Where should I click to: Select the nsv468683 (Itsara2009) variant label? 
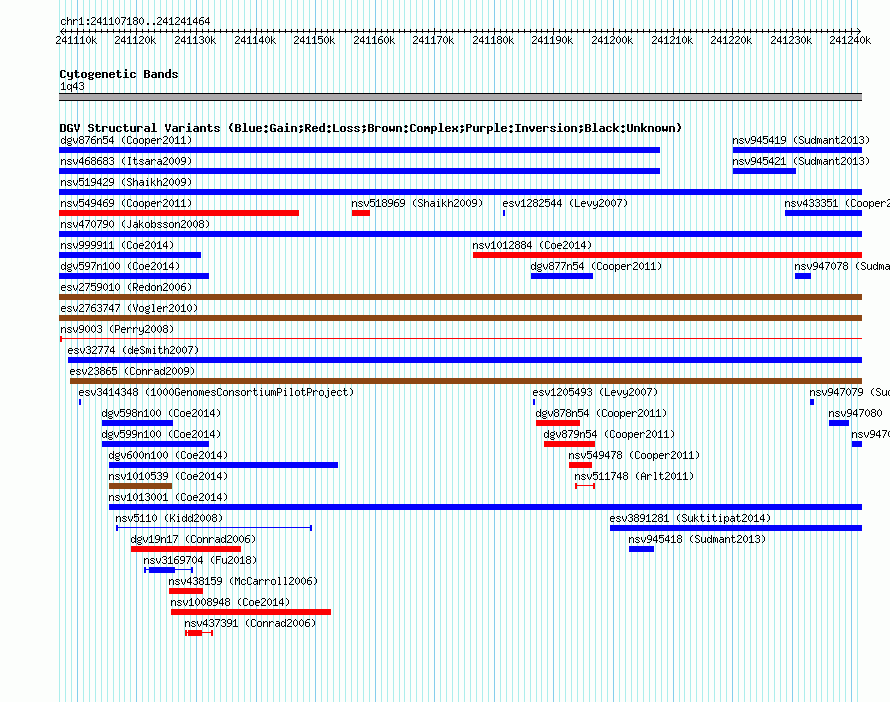coord(126,161)
